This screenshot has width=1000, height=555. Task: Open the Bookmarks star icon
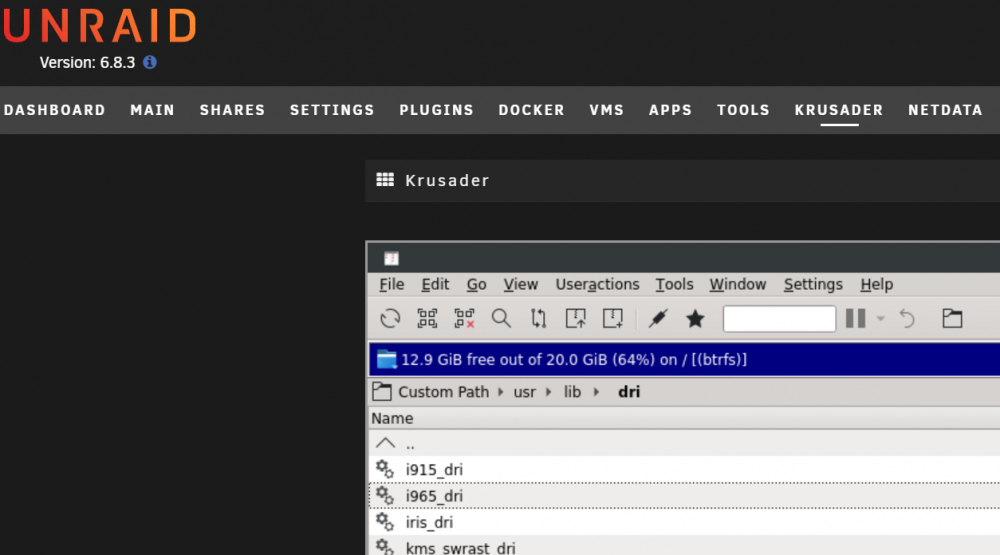695,318
